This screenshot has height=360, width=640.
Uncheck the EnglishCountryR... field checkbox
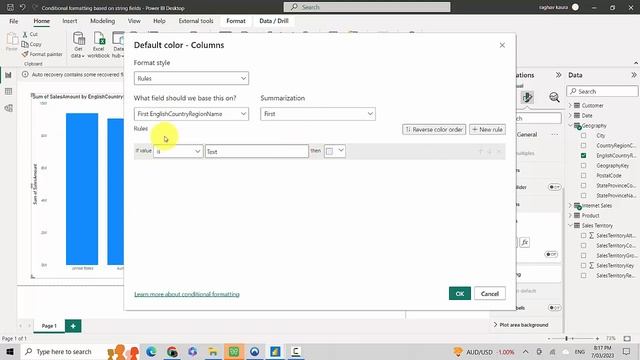pos(584,156)
